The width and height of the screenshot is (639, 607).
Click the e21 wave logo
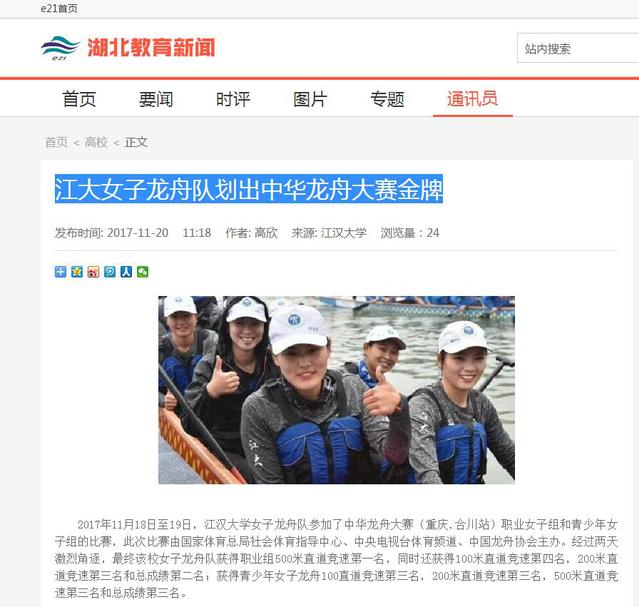tap(60, 48)
